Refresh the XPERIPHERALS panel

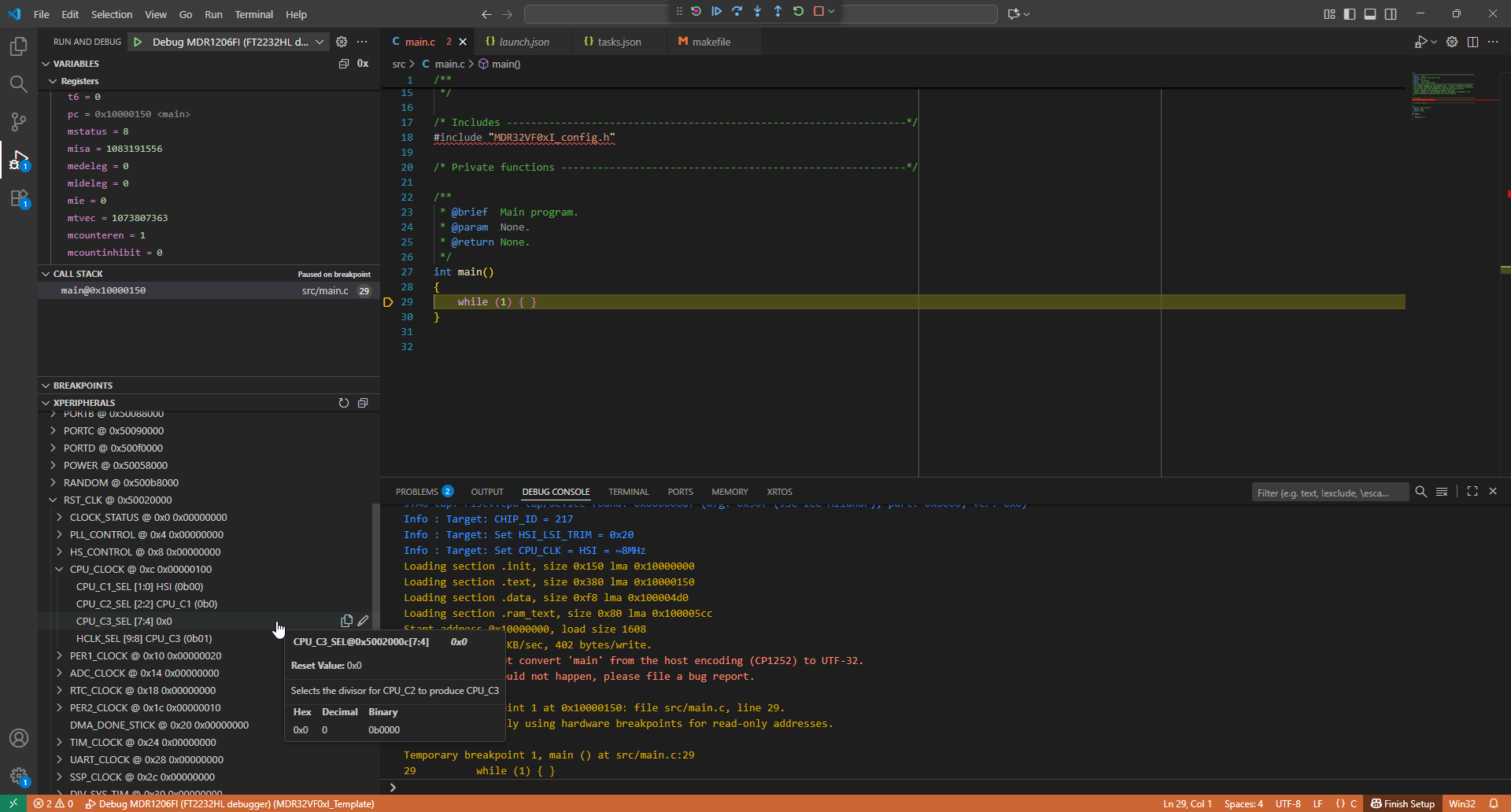click(x=344, y=403)
